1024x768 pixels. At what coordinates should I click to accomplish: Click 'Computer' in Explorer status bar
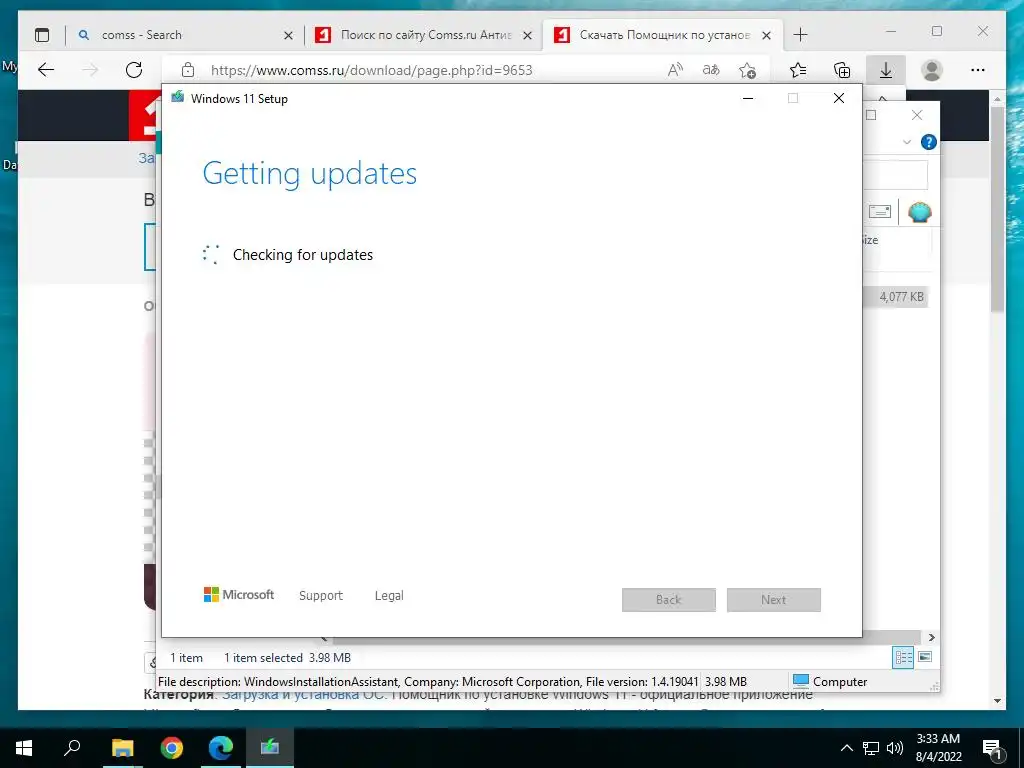click(x=830, y=682)
